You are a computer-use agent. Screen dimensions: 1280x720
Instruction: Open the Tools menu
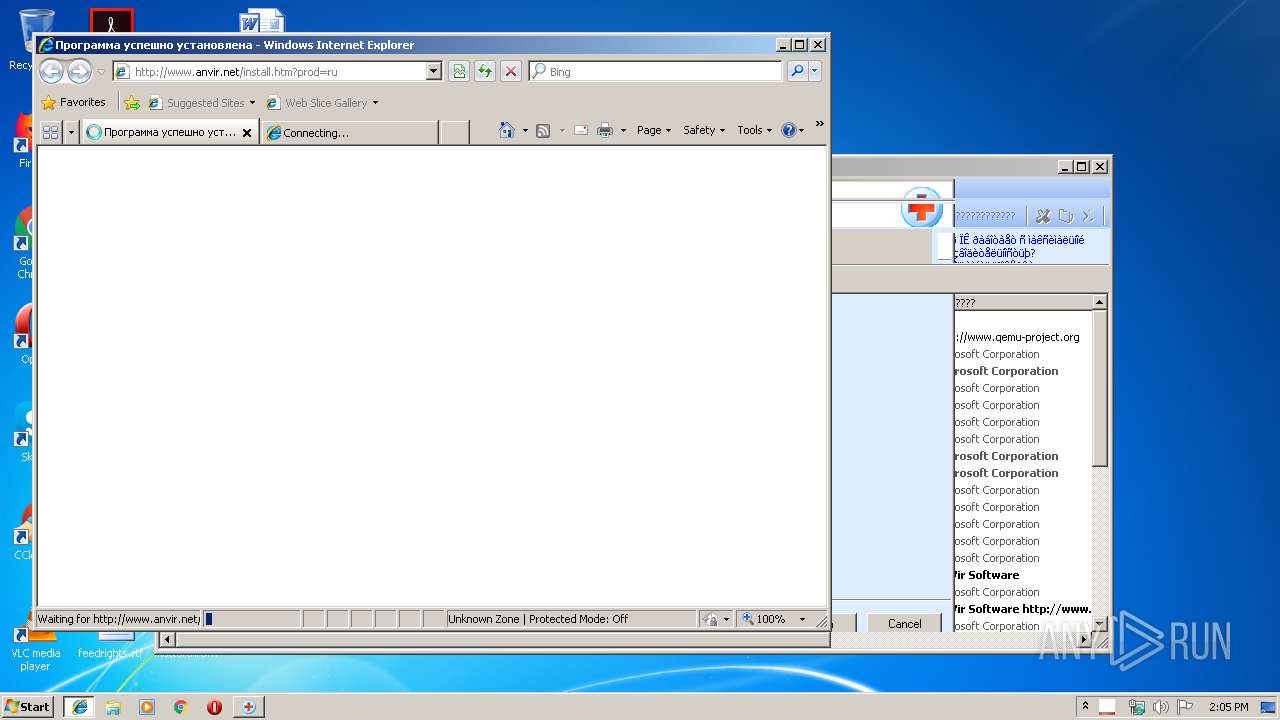click(755, 130)
